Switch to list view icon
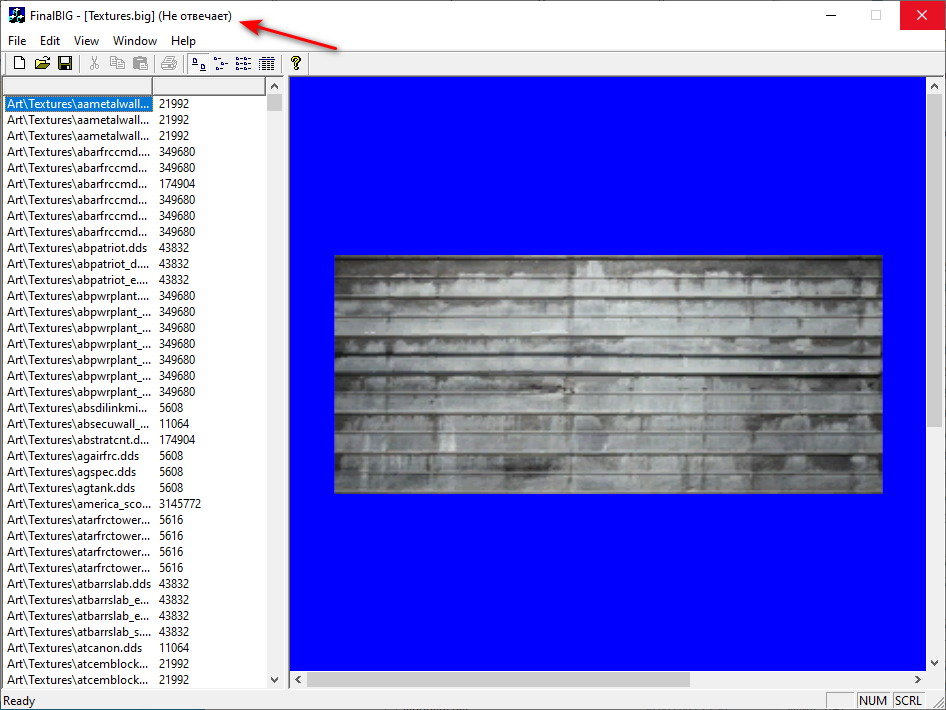Screen dimensions: 946x710 click(243, 63)
